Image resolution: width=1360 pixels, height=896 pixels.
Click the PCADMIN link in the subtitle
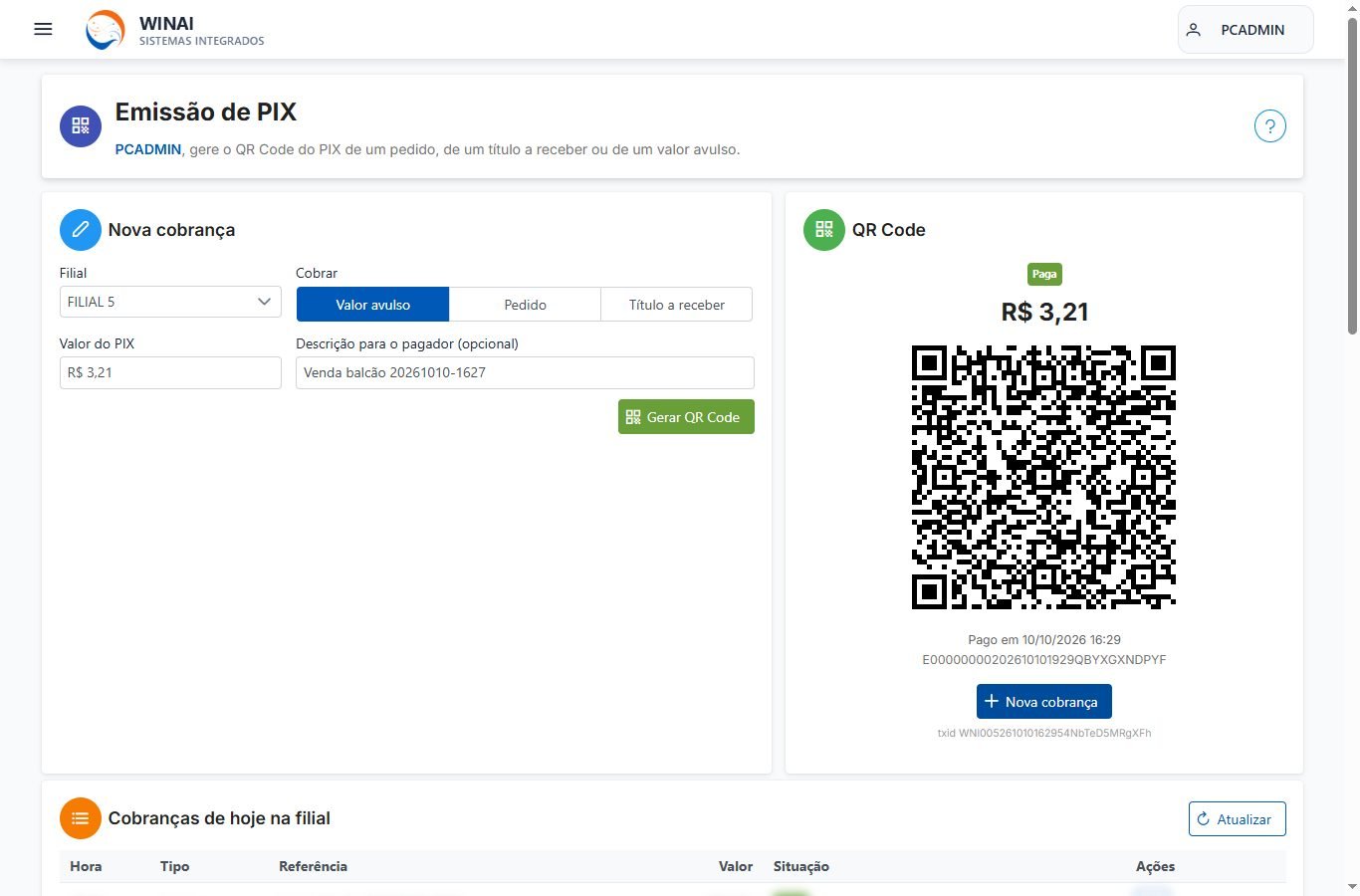[148, 149]
